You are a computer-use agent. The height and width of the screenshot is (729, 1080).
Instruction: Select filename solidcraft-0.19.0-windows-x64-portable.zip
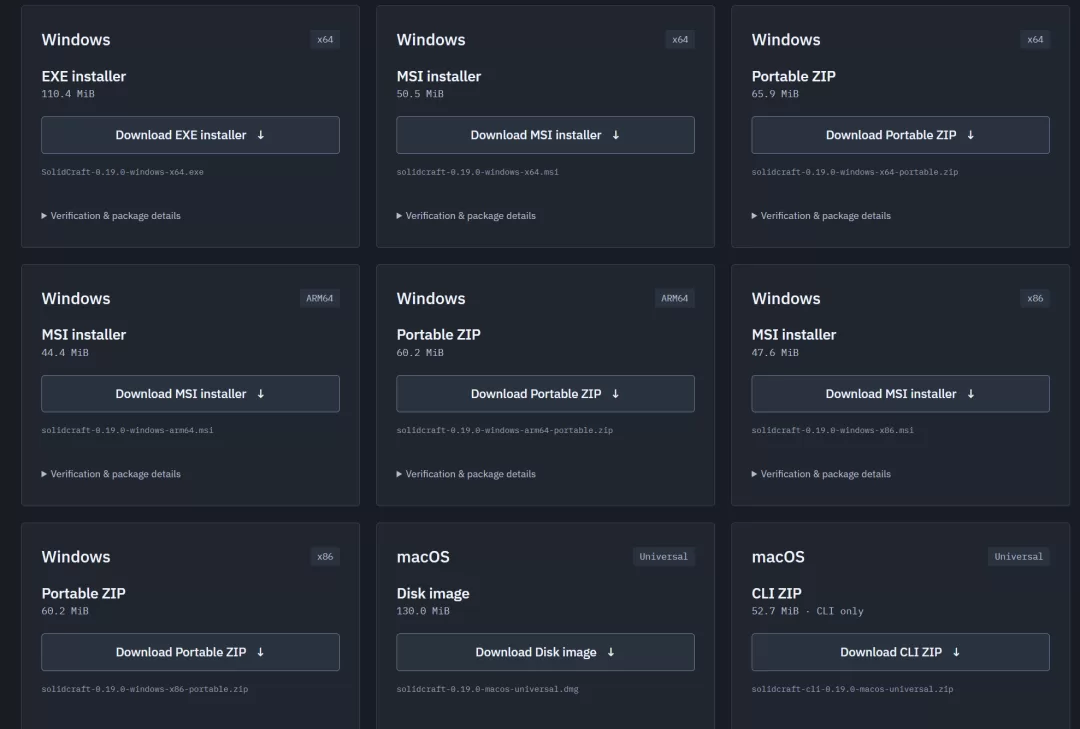click(855, 172)
